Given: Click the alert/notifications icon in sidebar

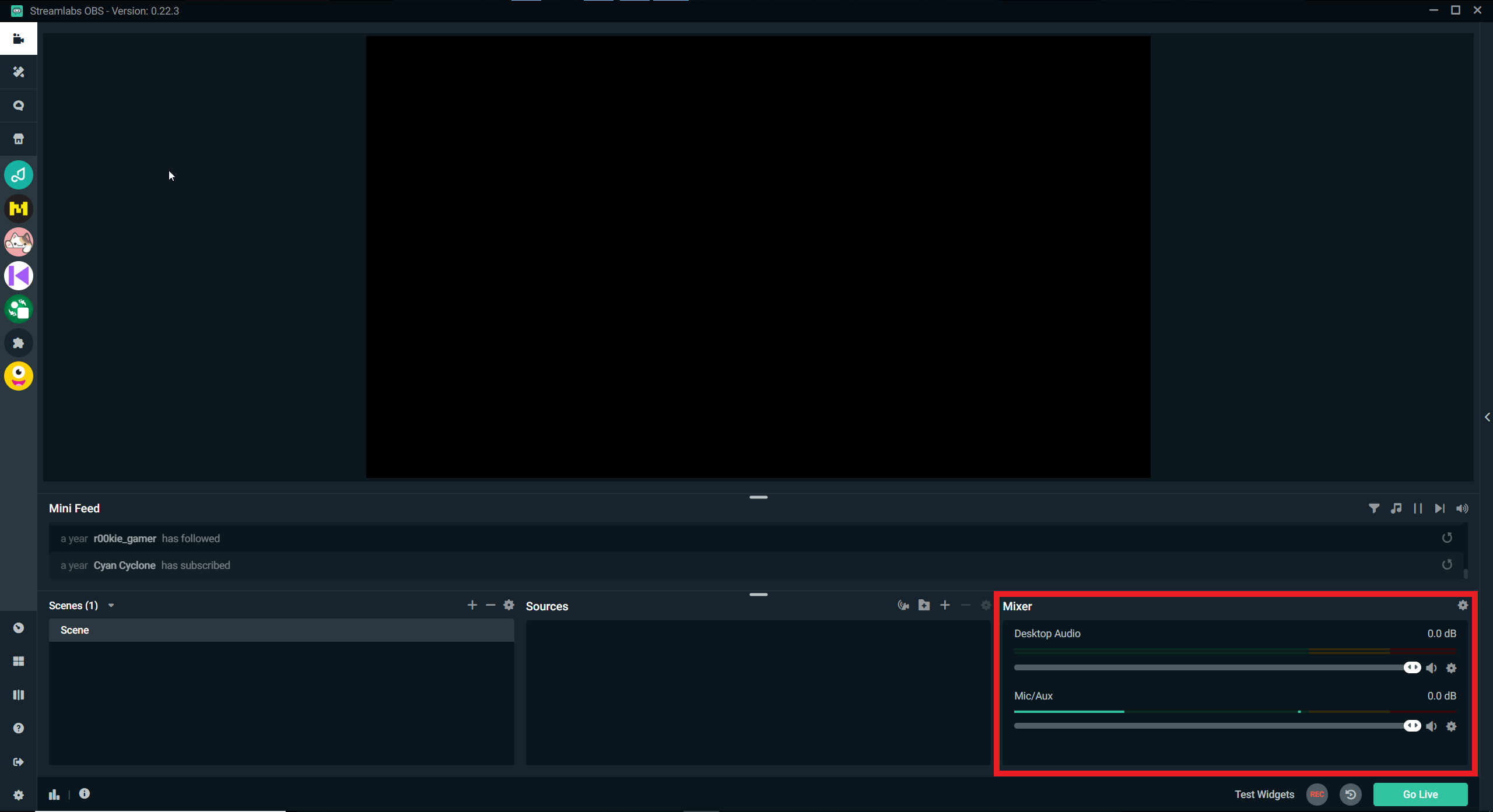Looking at the screenshot, I should coord(18,105).
